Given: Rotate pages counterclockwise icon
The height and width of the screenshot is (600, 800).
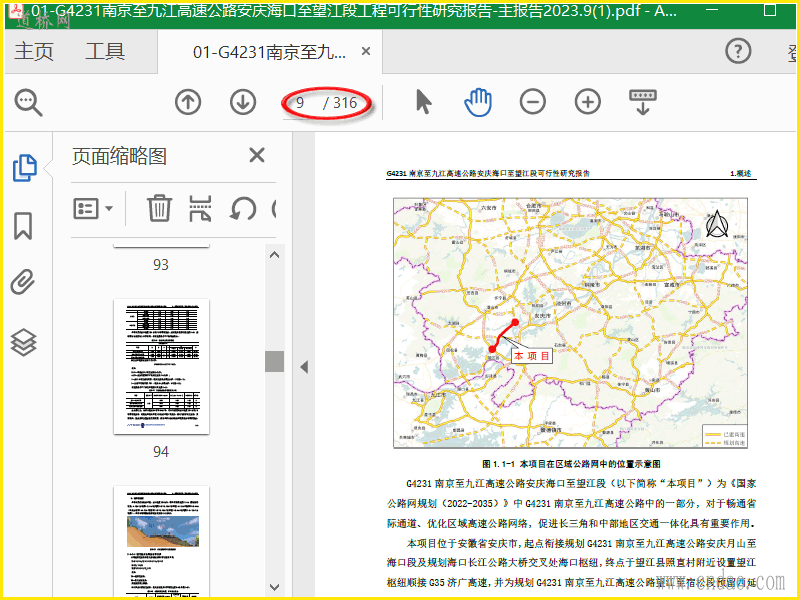Looking at the screenshot, I should click(x=243, y=208).
